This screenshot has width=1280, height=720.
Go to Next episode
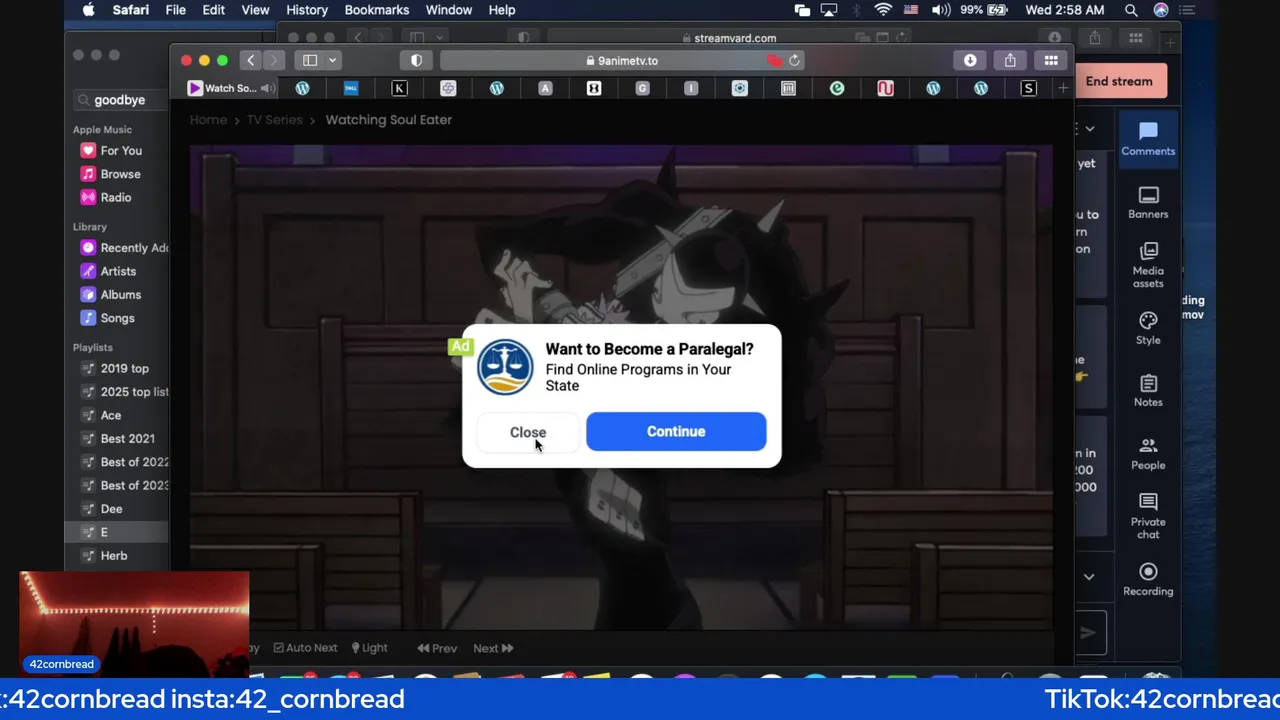pos(493,648)
